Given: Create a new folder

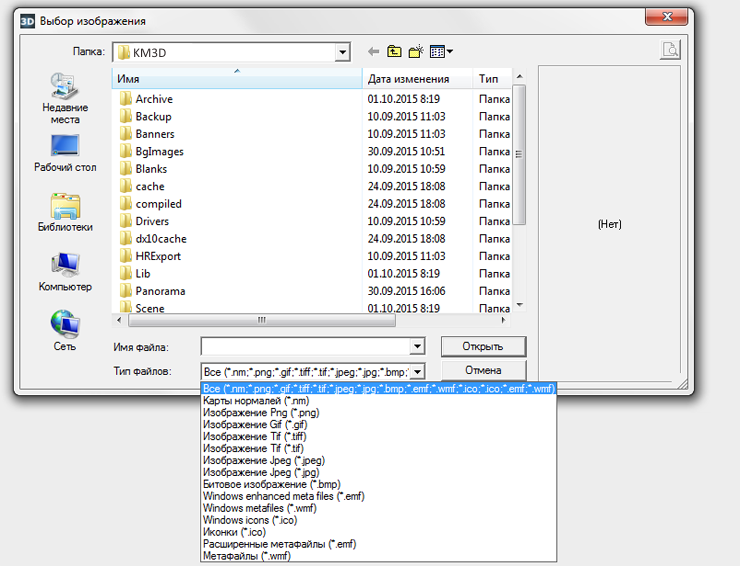Looking at the screenshot, I should [416, 51].
